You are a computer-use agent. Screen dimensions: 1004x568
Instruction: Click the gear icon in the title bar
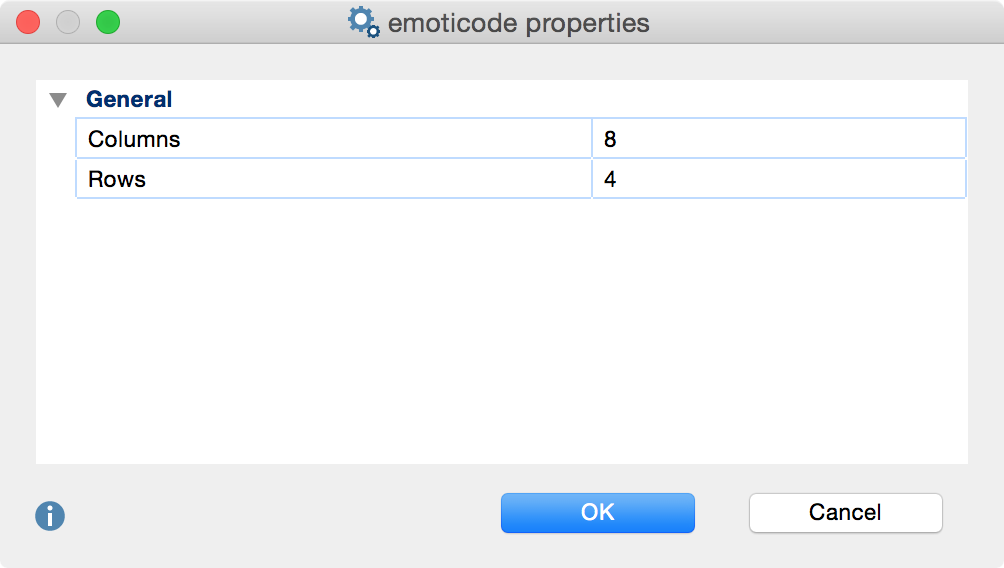click(x=363, y=22)
